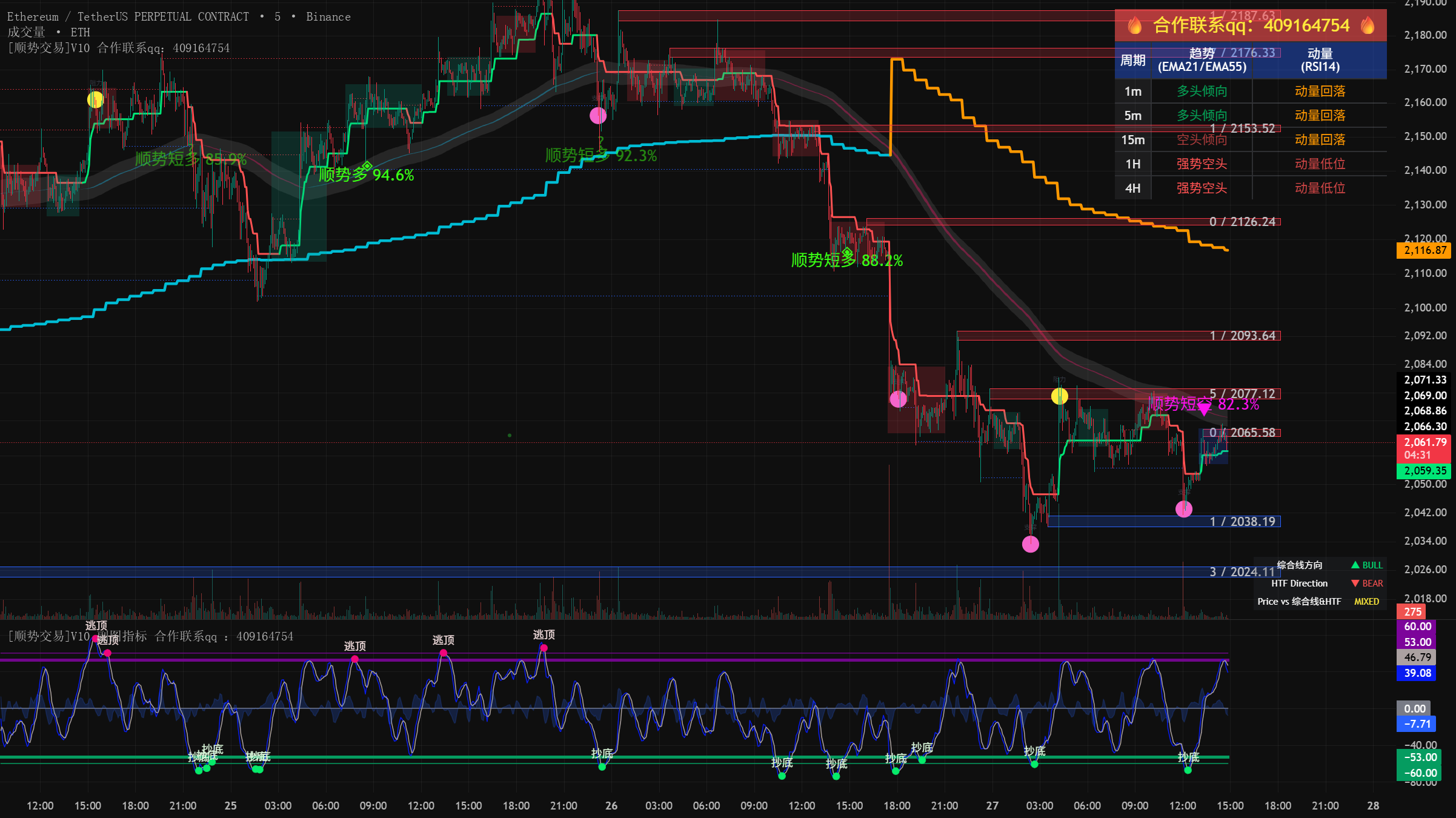Click the blue -7.71 oscillator value label

click(1417, 724)
